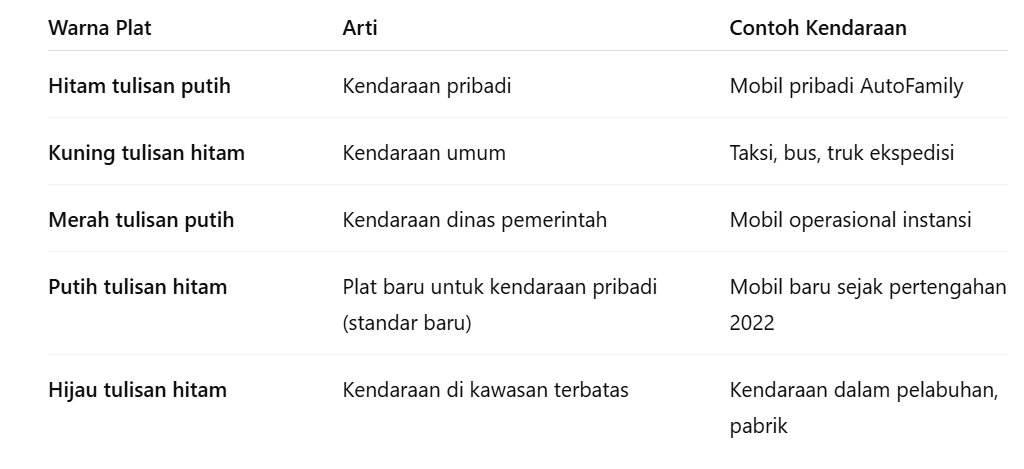The height and width of the screenshot is (469, 1024).
Task: Click the "Hitam tulisan putih" cell
Action: pyautogui.click(x=139, y=86)
